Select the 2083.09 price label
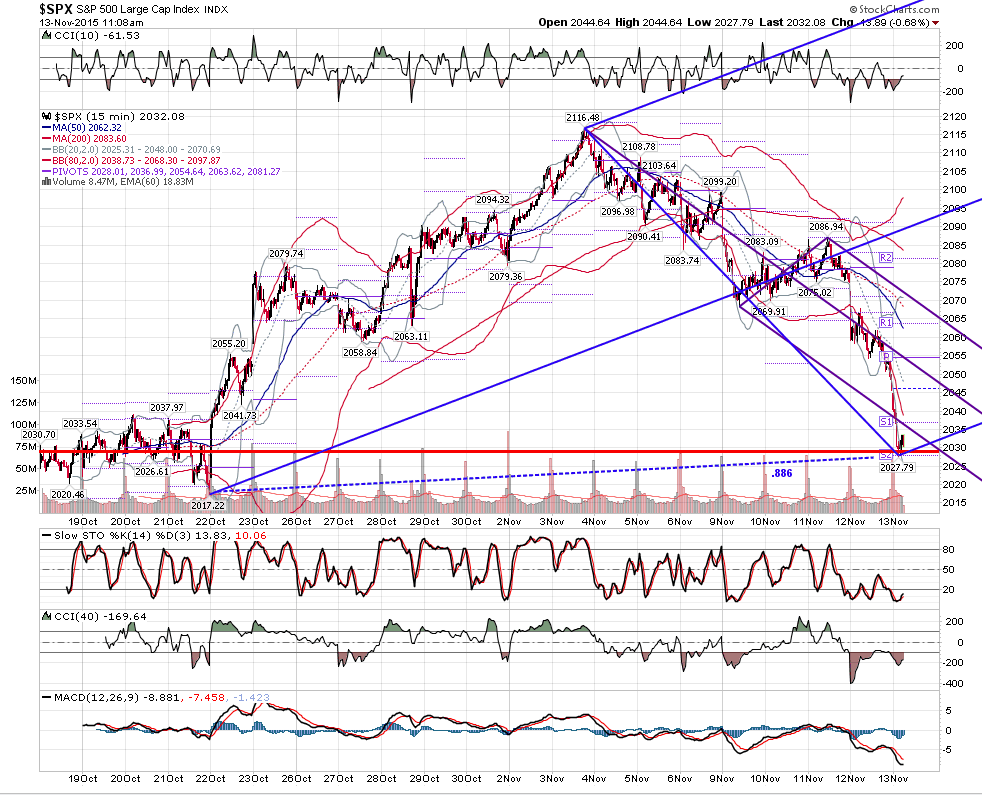Image resolution: width=982 pixels, height=795 pixels. point(762,242)
